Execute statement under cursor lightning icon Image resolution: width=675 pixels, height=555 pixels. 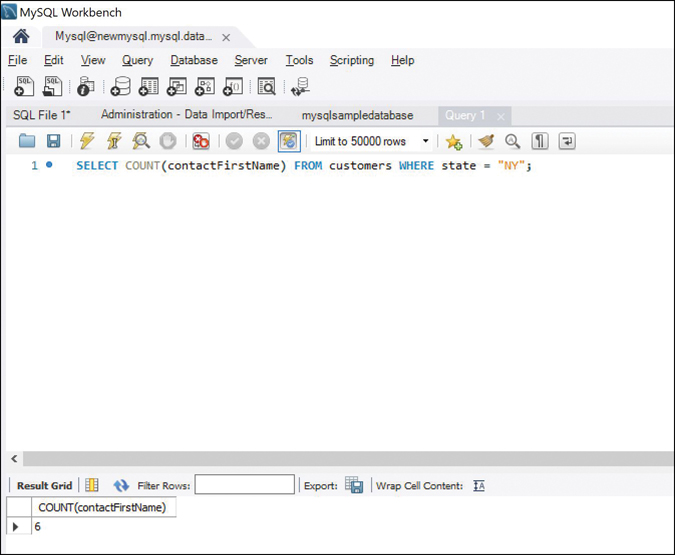click(114, 141)
